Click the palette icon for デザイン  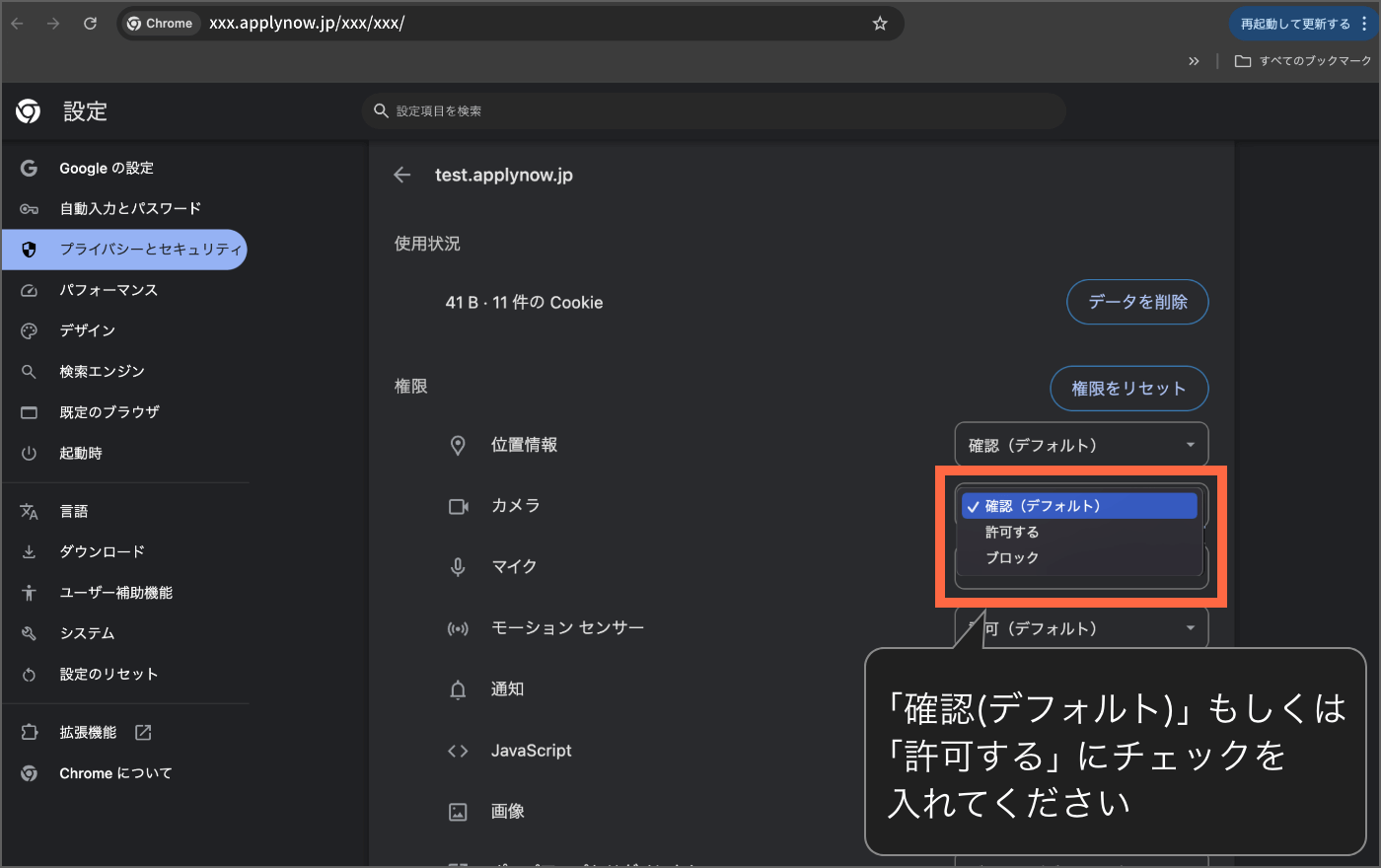click(x=29, y=330)
